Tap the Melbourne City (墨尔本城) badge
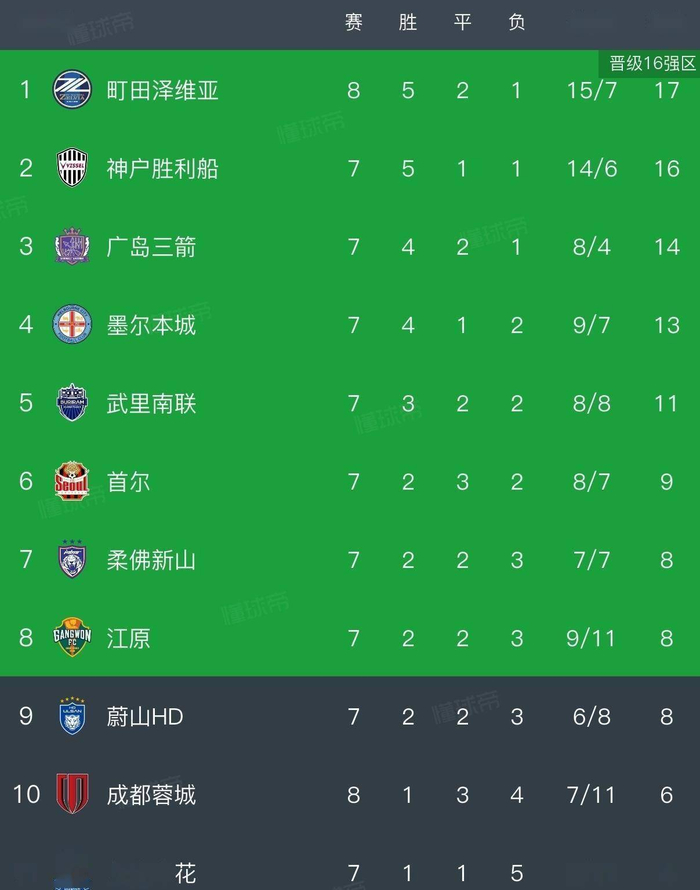 (x=72, y=324)
